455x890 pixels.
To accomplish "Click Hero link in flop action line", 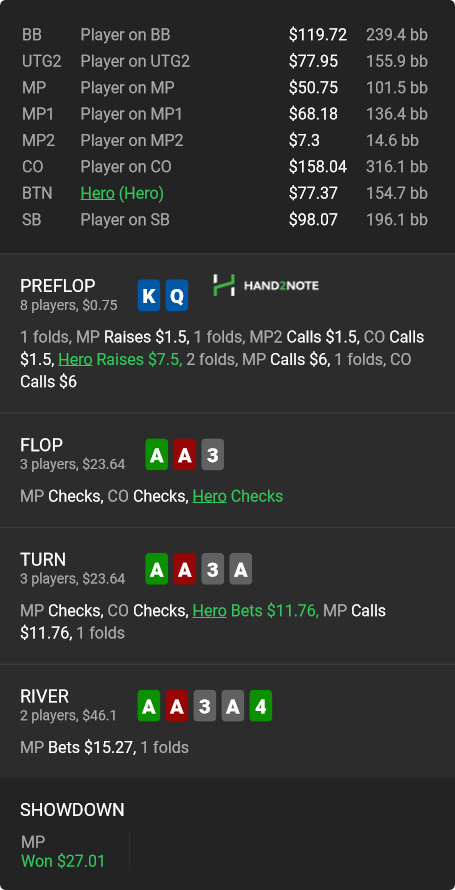I will tap(209, 496).
